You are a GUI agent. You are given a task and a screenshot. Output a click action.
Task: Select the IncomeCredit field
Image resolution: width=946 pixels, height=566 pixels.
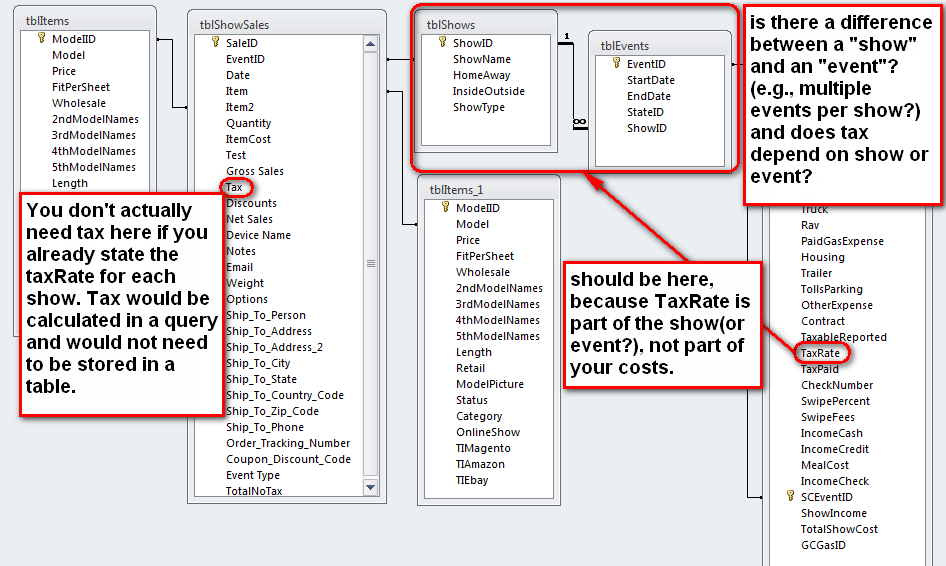(x=834, y=449)
